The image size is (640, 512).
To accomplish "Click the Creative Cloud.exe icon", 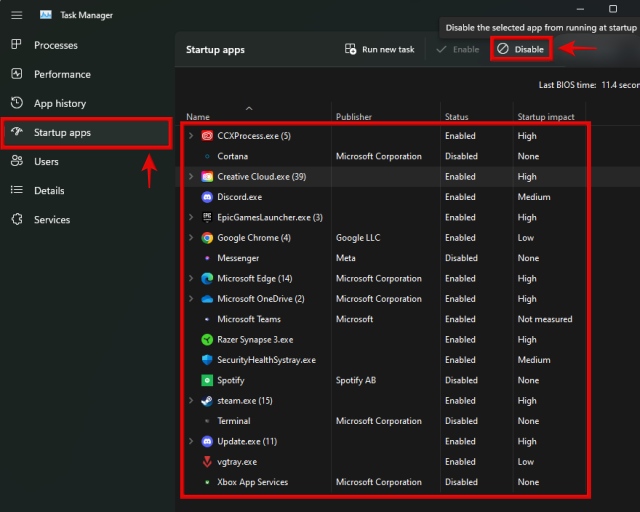I will point(207,177).
